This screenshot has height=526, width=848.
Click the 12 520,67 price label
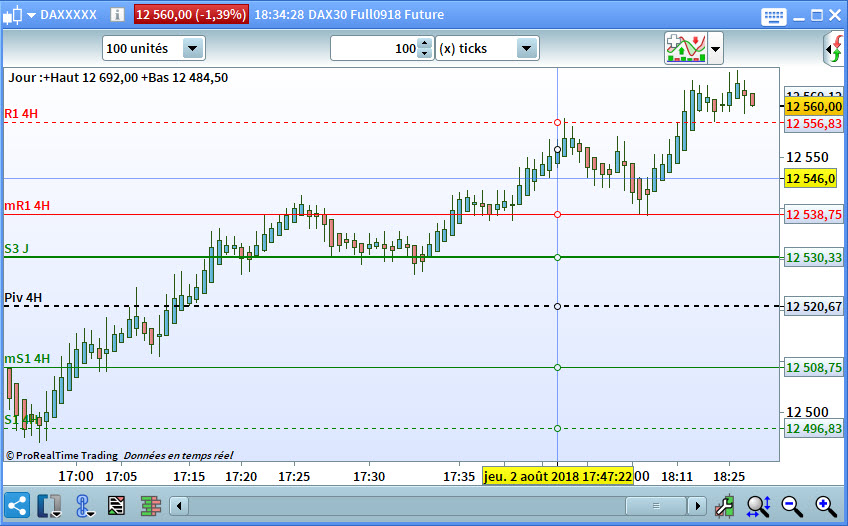click(813, 307)
